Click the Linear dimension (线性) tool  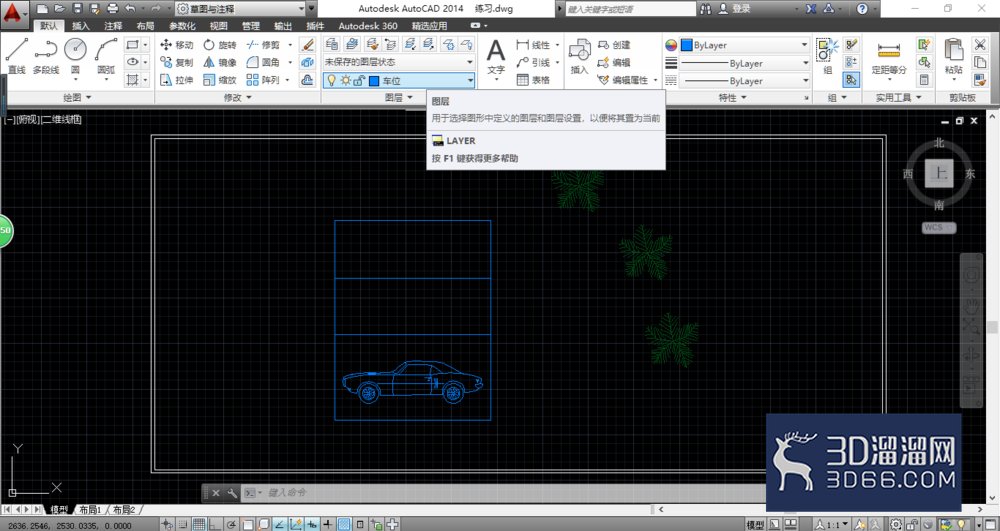point(534,45)
